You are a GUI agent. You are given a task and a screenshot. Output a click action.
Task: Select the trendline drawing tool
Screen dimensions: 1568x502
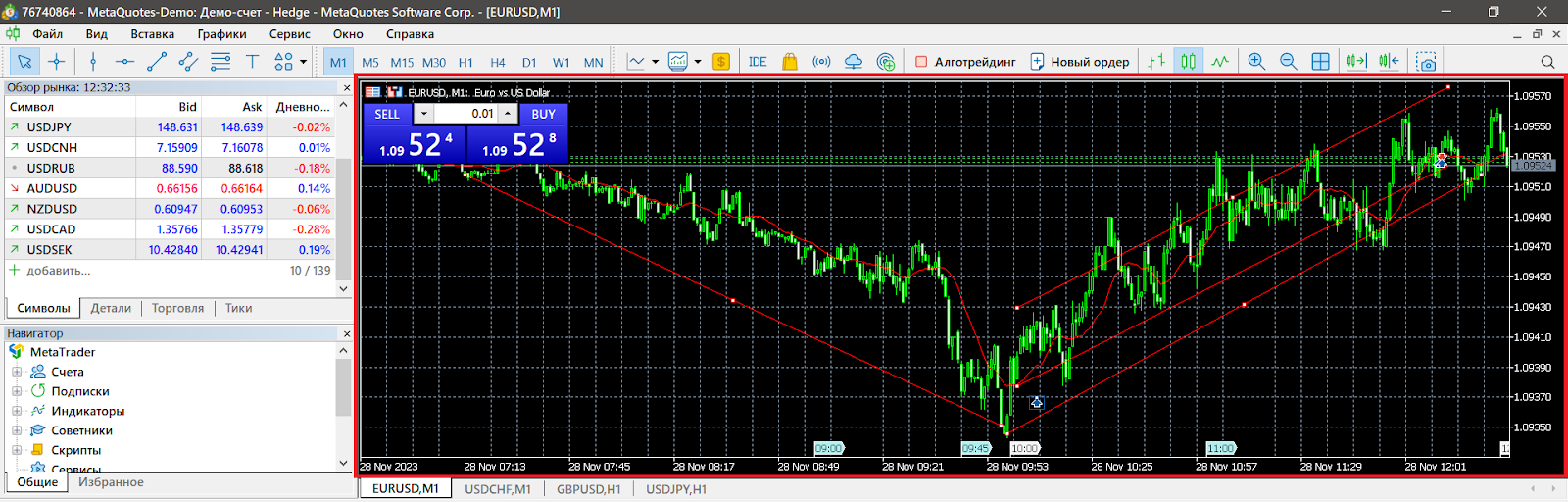[157, 62]
